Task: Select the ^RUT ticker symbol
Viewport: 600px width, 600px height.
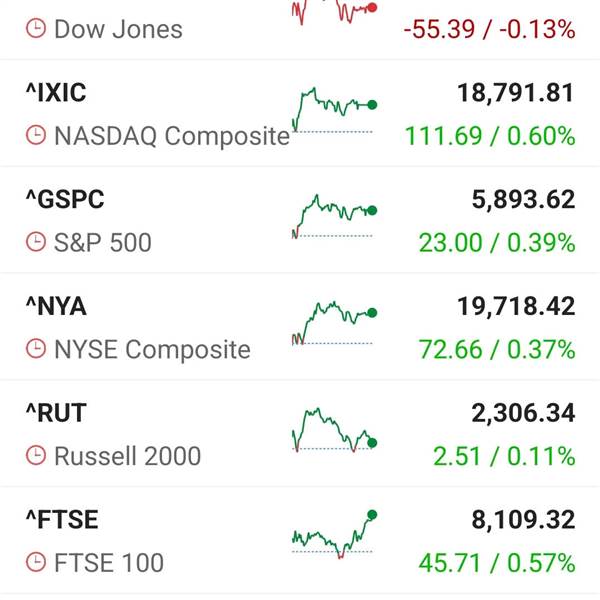Action: click(x=56, y=413)
